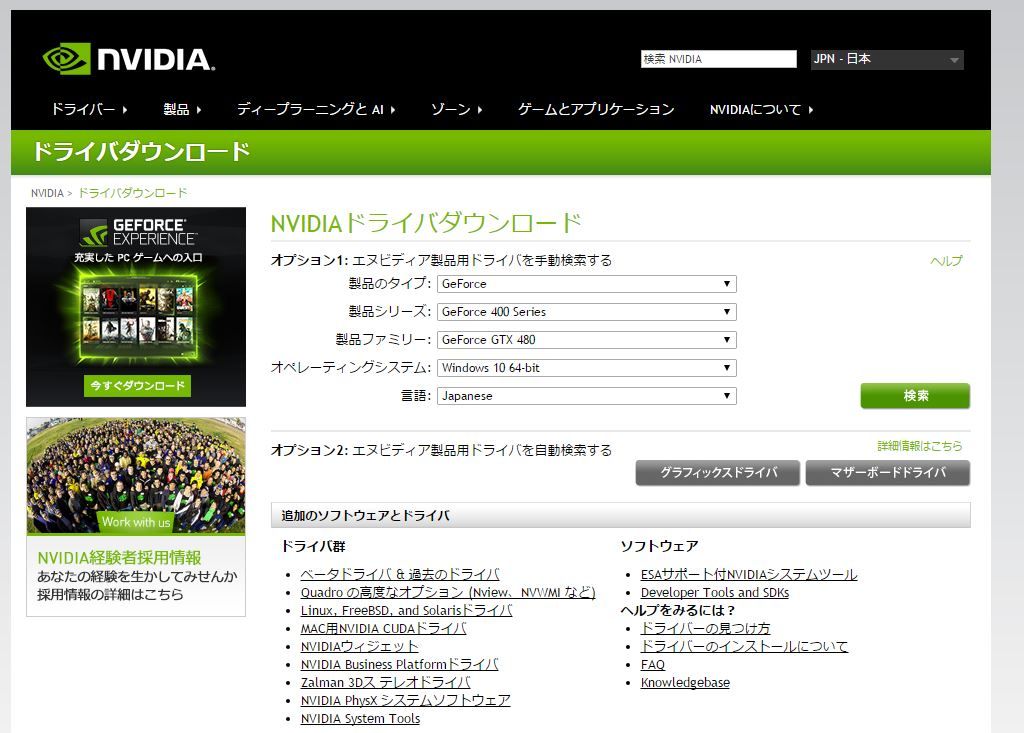The width and height of the screenshot is (1024, 733).
Task: Open the Knowledgebase link
Action: click(685, 682)
